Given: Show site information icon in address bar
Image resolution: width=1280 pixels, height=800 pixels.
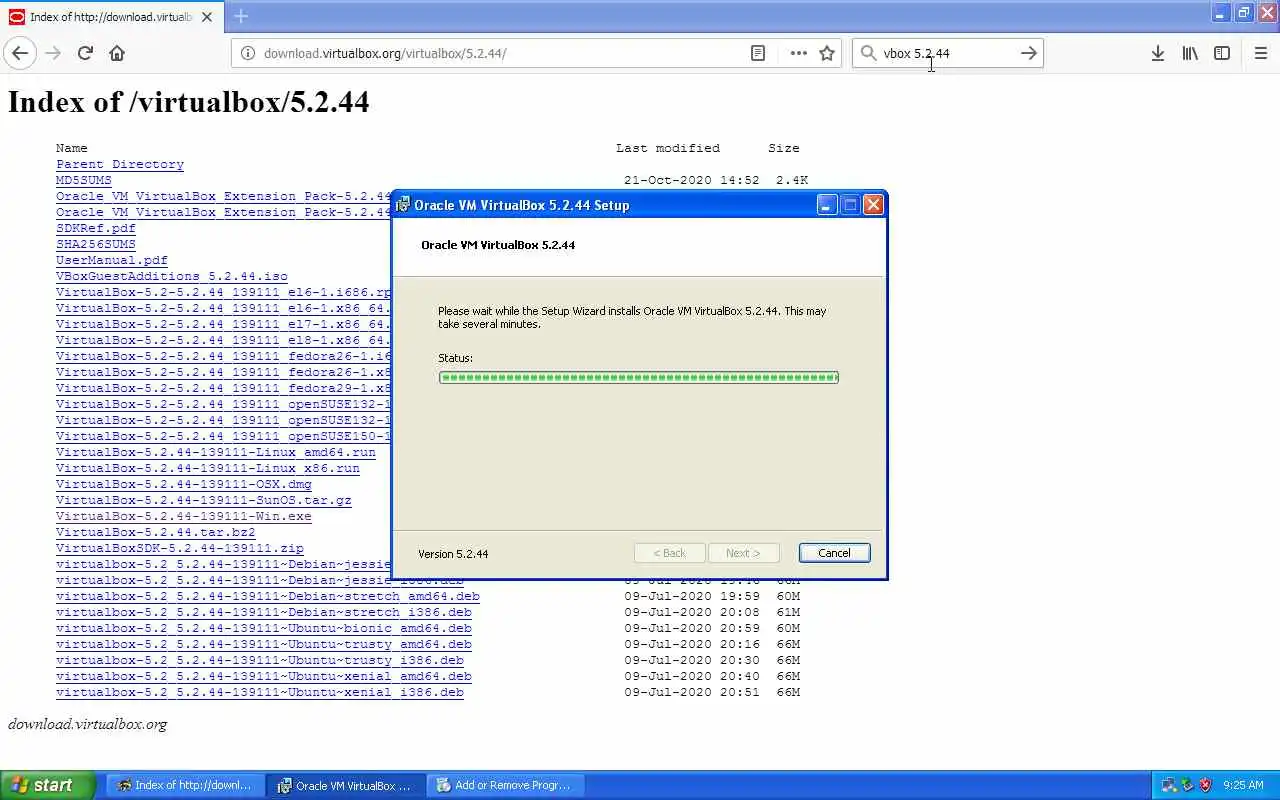Looking at the screenshot, I should click(x=248, y=53).
